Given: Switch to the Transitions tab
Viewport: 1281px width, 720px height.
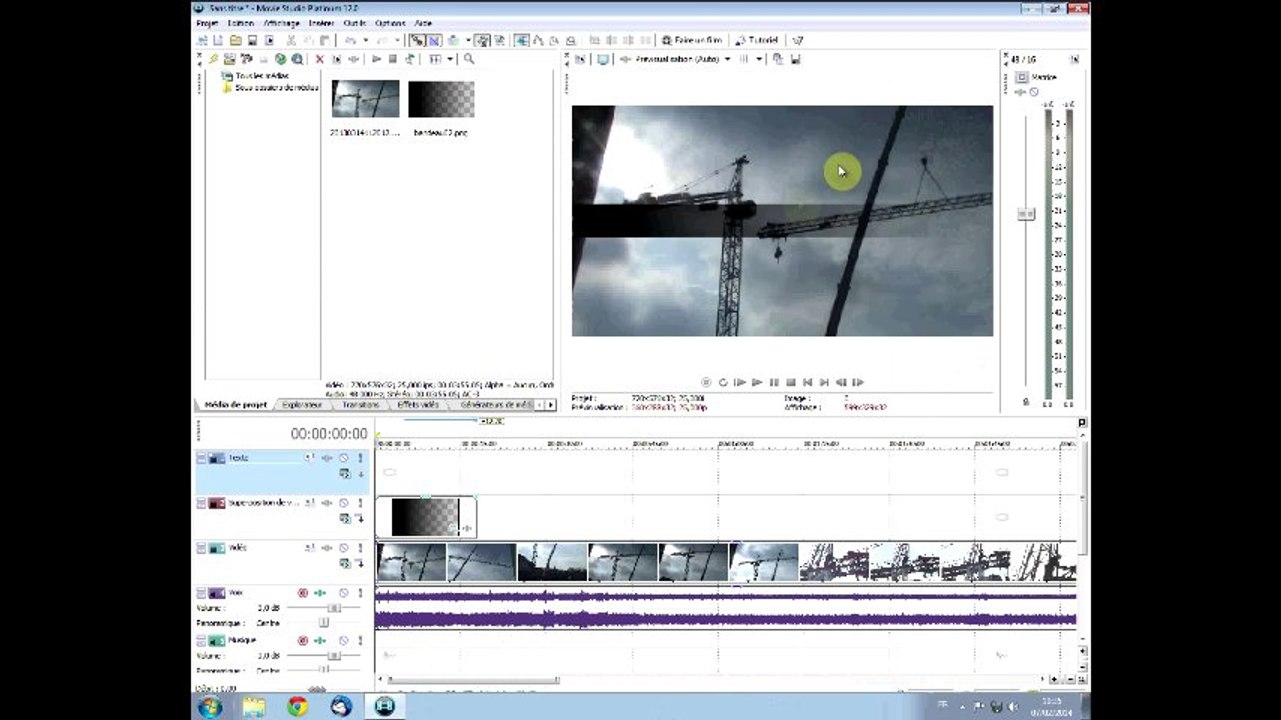Looking at the screenshot, I should [360, 405].
